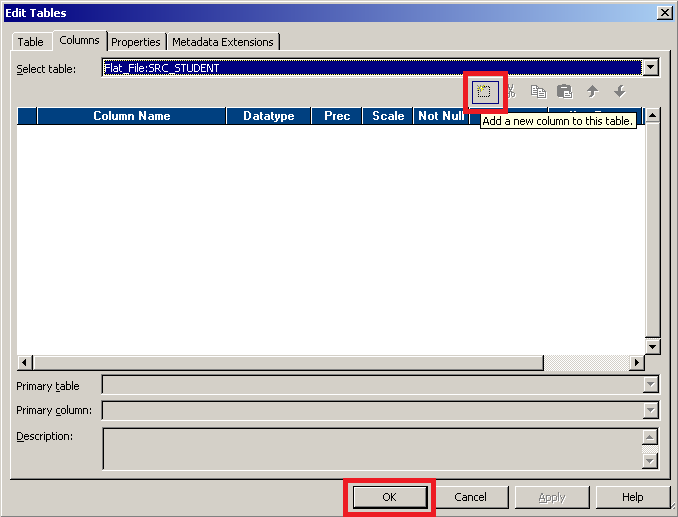Close the Edit Tables dialog
The image size is (678, 517).
(665, 13)
